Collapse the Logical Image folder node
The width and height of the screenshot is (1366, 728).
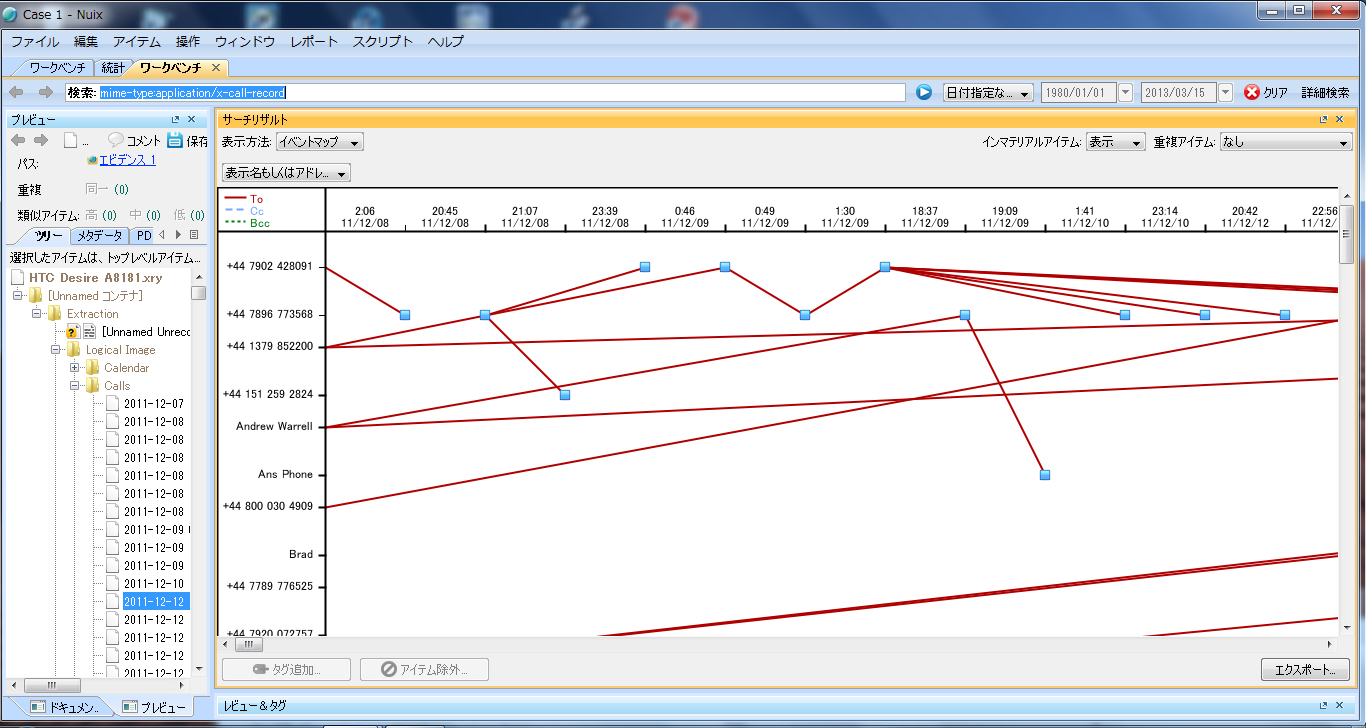[x=56, y=350]
